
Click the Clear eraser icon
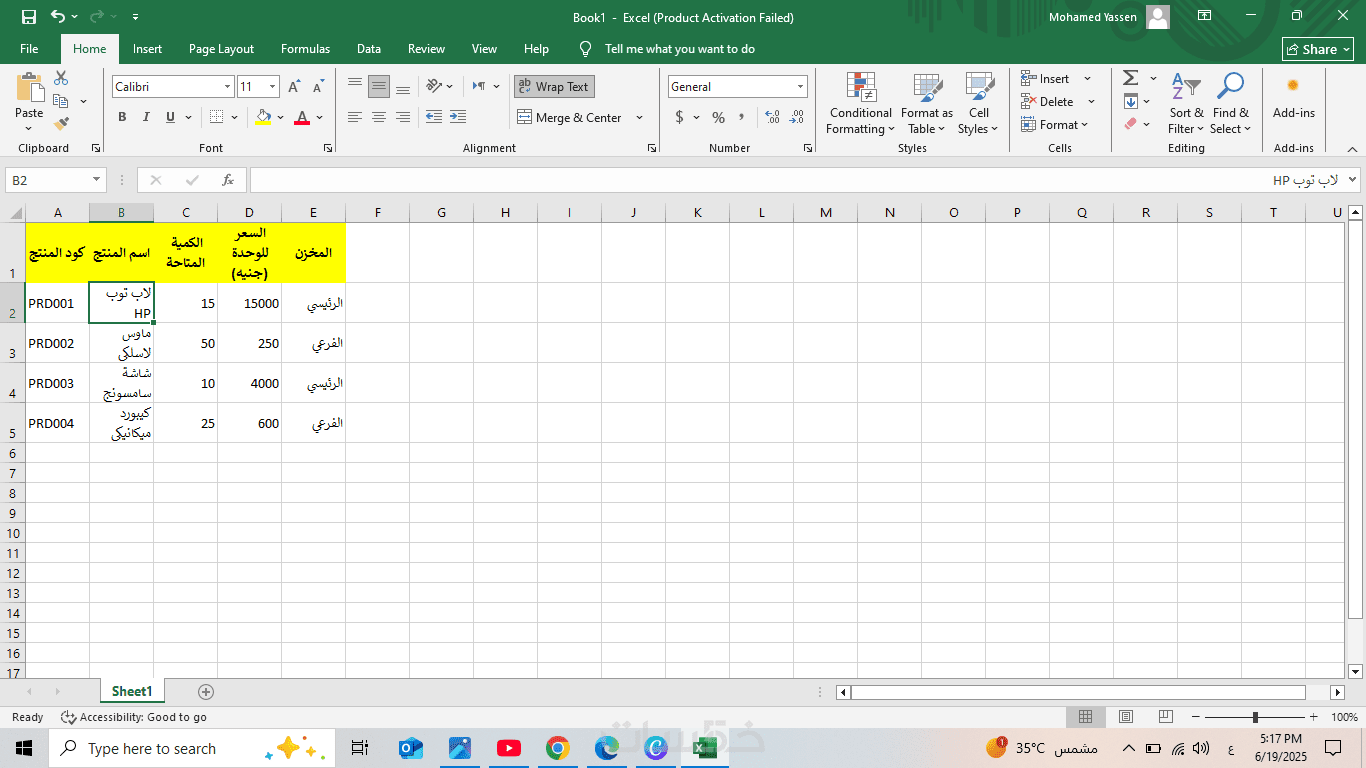click(x=1130, y=124)
